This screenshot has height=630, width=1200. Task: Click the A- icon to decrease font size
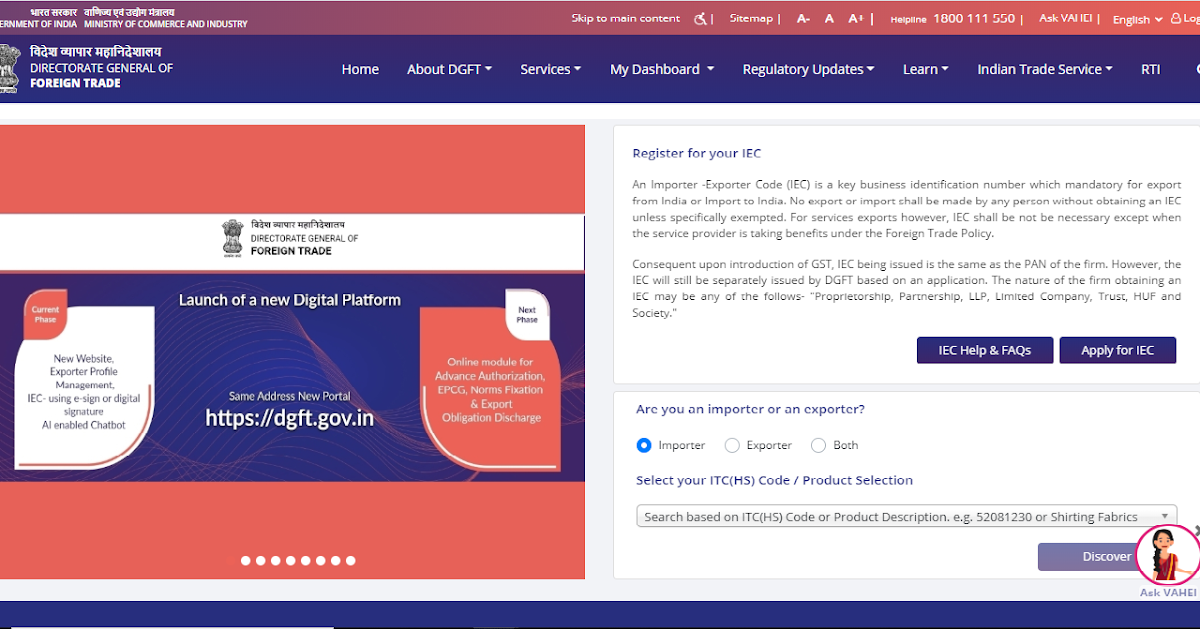click(803, 17)
